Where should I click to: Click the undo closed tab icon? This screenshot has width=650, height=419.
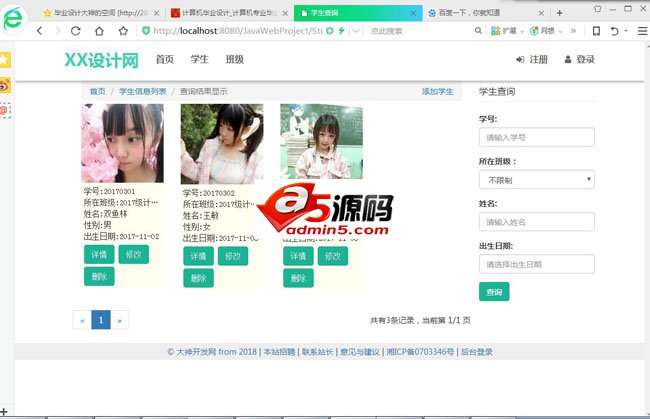[614, 31]
